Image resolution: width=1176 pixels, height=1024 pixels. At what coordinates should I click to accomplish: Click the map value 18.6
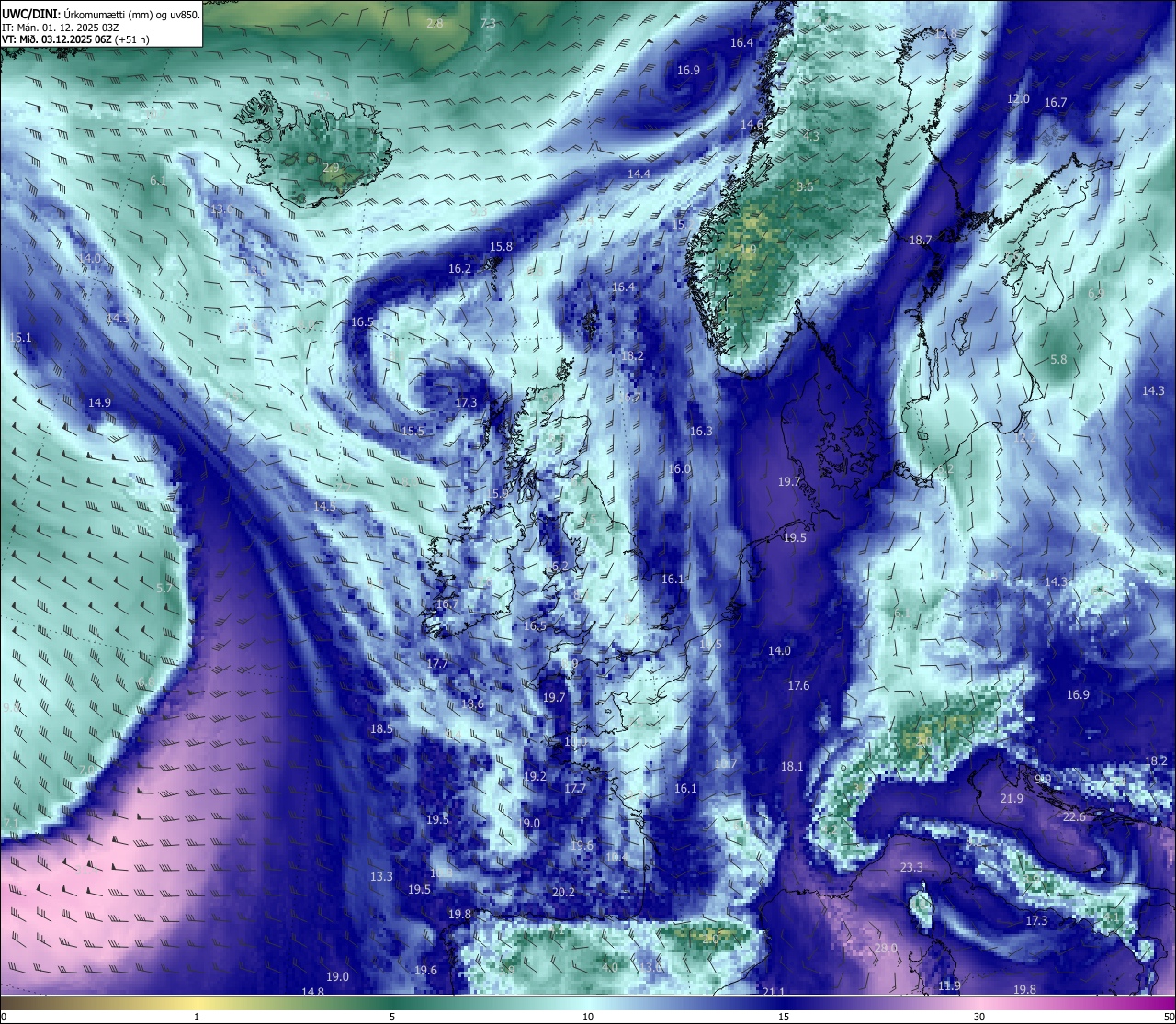[x=472, y=704]
